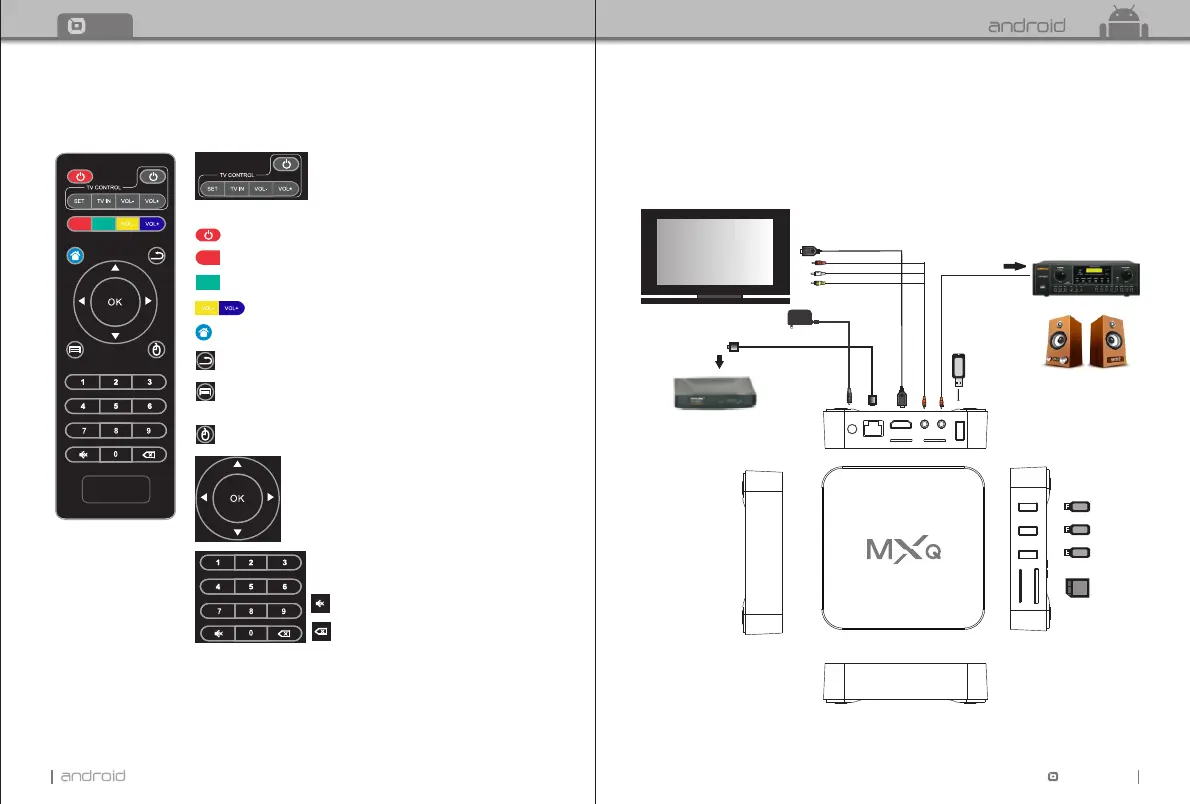Click Menu icon in legend list

coord(205,392)
